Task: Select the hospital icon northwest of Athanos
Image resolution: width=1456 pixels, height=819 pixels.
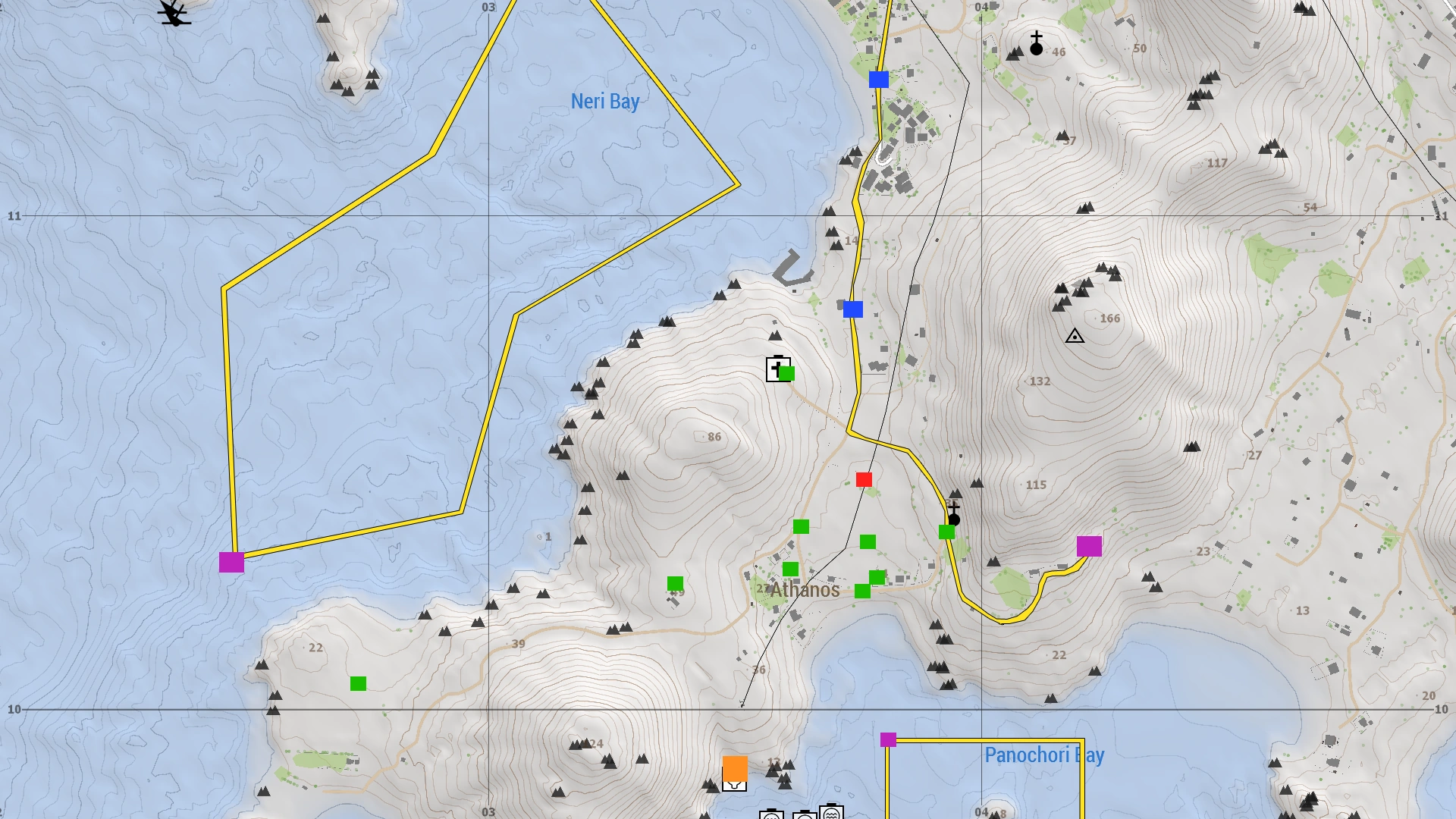Action: point(773,369)
